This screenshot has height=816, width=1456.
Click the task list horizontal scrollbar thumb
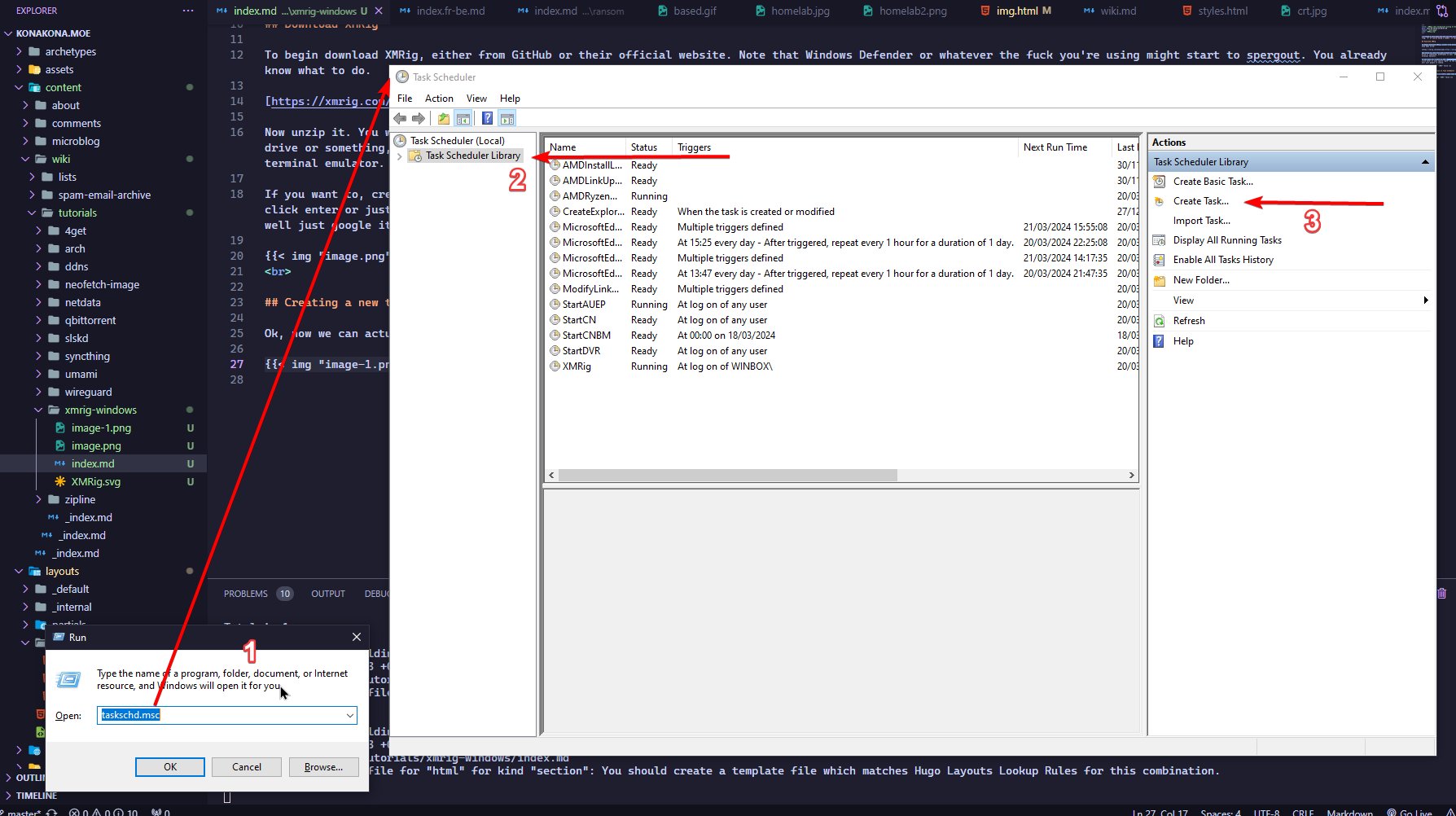click(x=728, y=476)
